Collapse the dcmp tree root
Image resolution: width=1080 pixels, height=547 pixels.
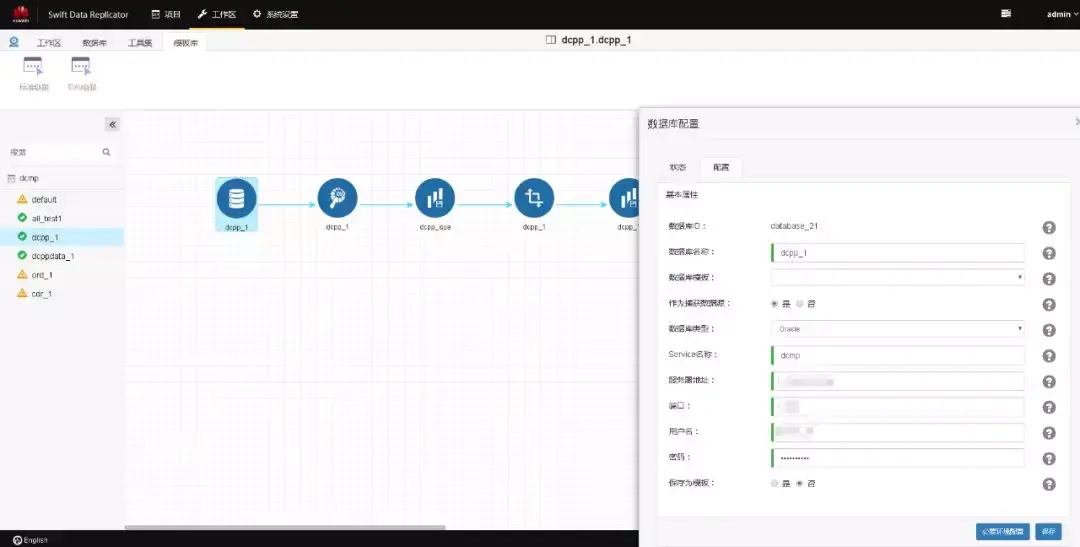click(10, 178)
